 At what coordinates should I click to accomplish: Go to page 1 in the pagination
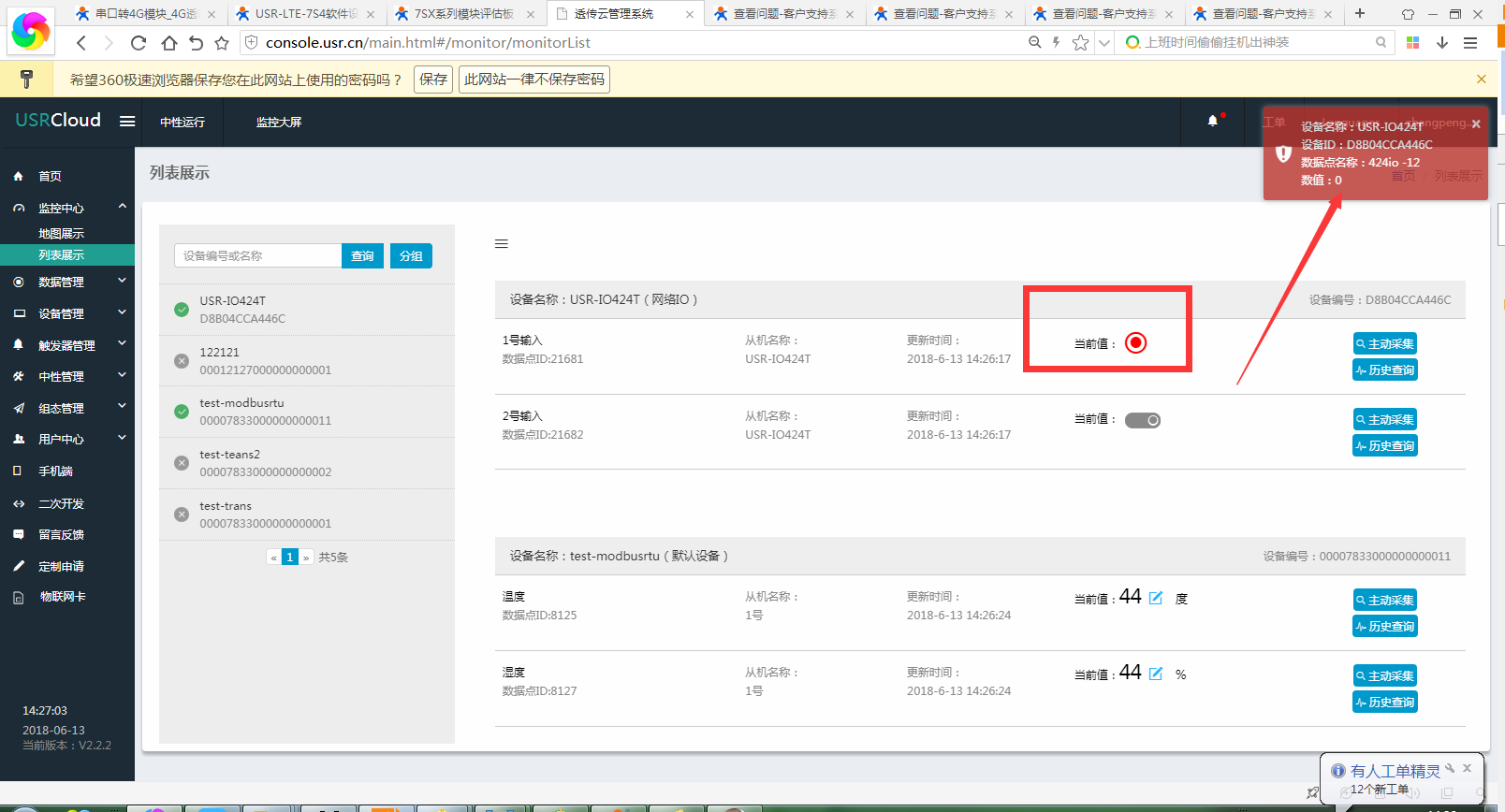click(x=290, y=557)
